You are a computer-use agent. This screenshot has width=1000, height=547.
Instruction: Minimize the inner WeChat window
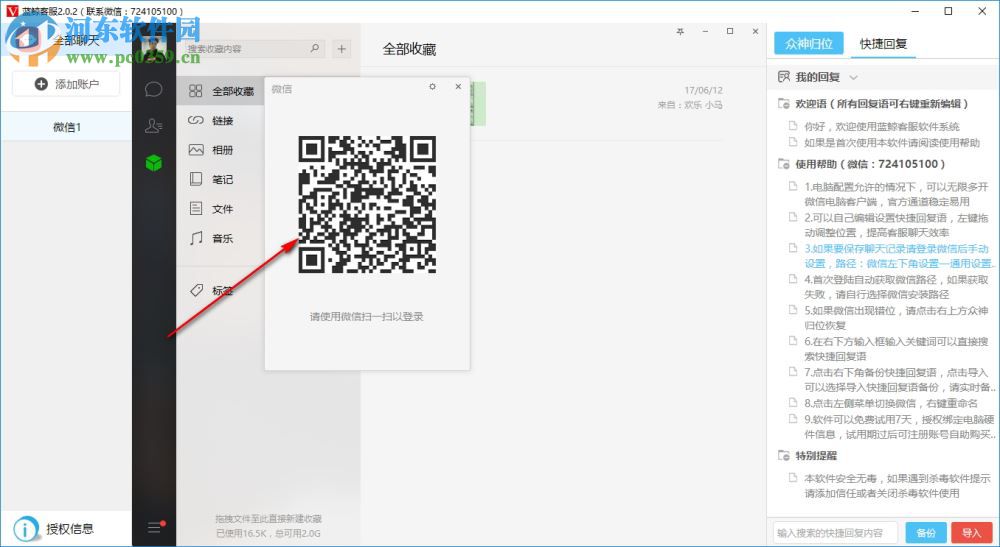coord(705,31)
